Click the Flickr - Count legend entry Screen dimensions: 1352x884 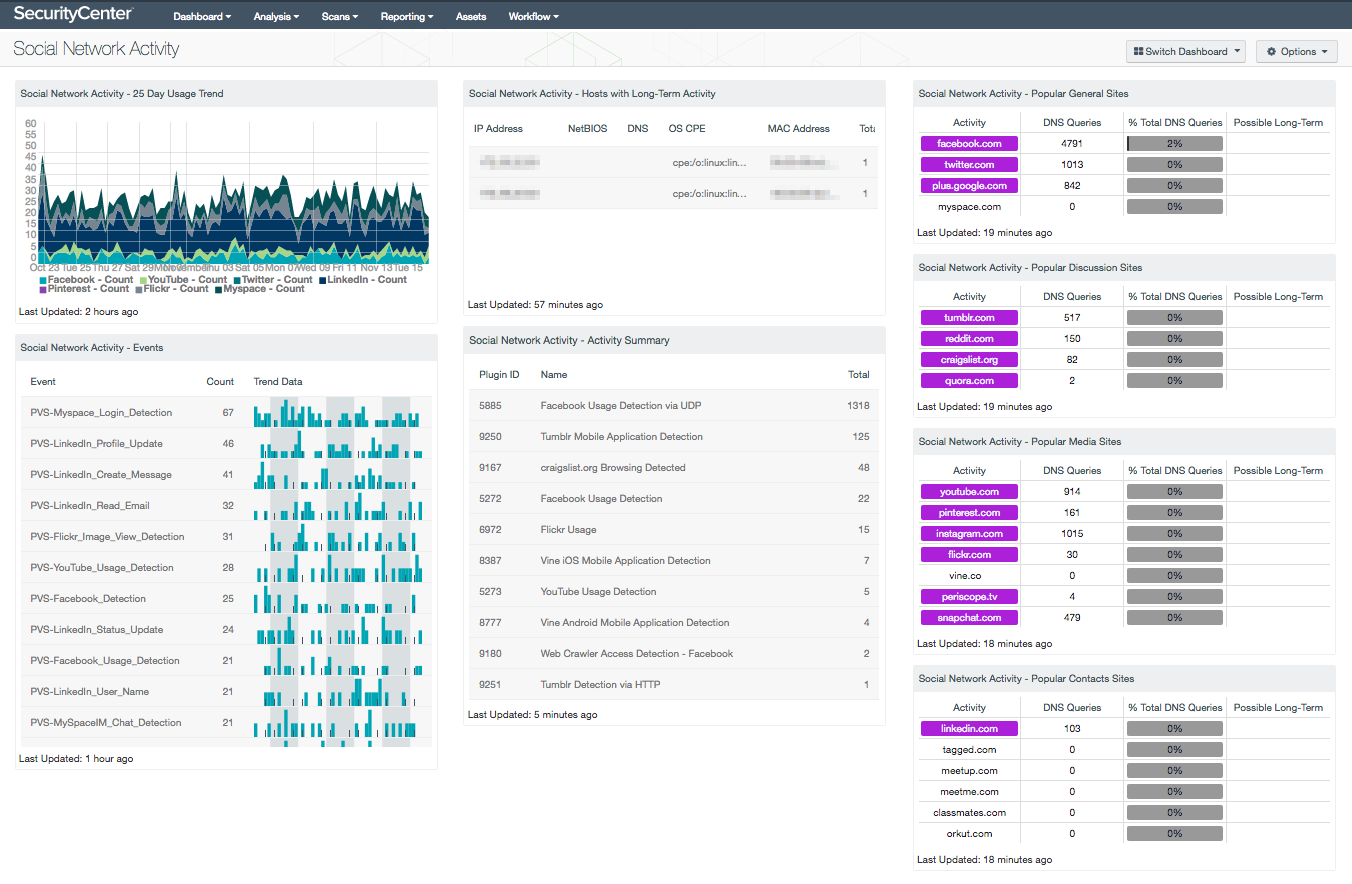tap(172, 289)
